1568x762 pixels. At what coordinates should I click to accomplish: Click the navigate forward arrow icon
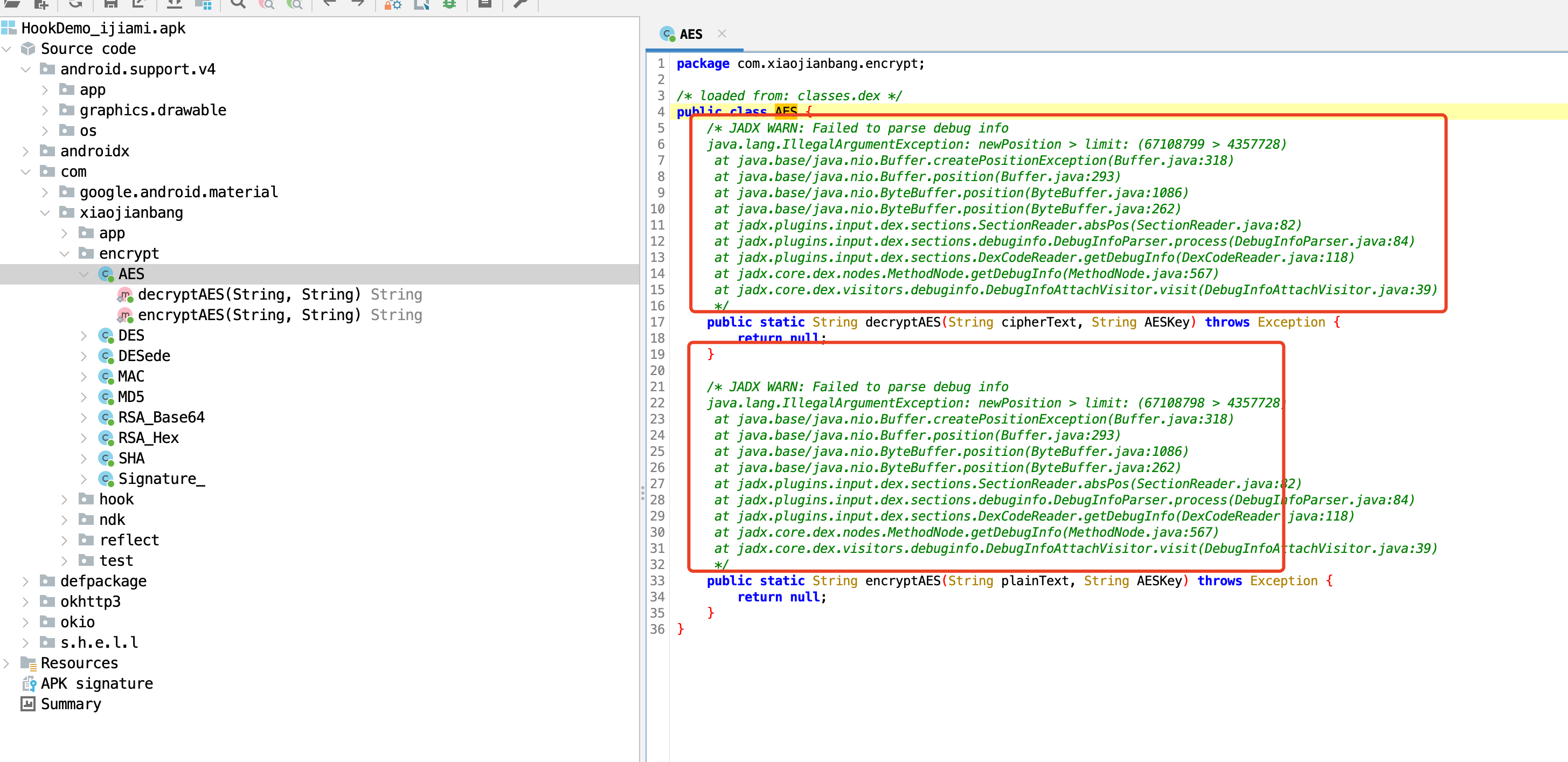358,4
